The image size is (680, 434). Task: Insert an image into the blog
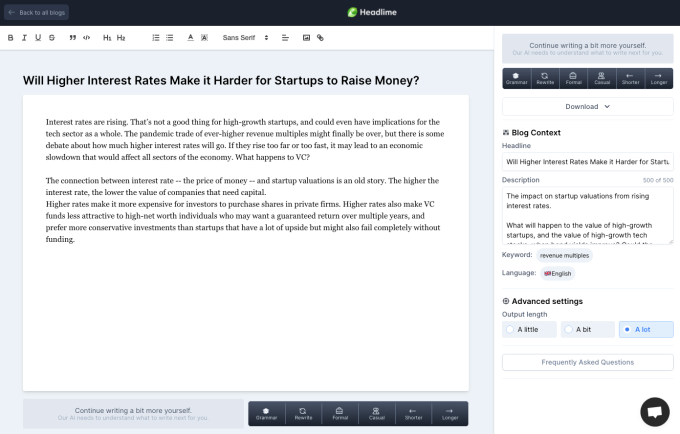coord(306,38)
